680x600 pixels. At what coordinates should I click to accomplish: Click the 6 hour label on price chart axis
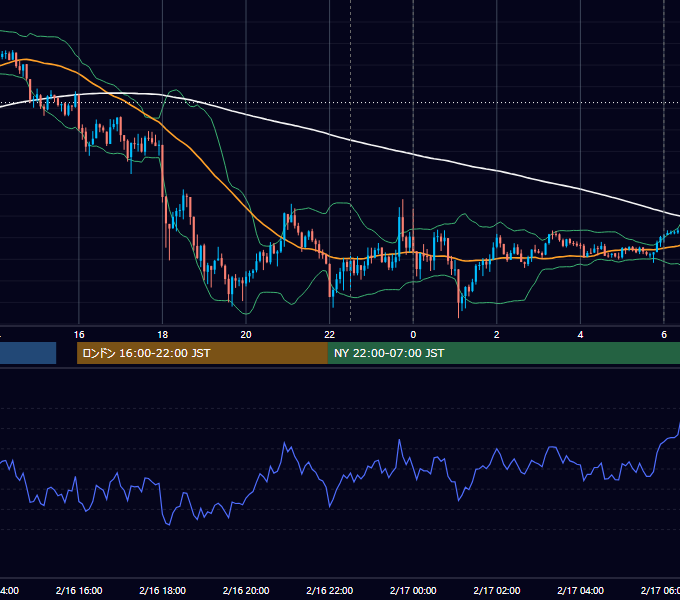[664, 335]
